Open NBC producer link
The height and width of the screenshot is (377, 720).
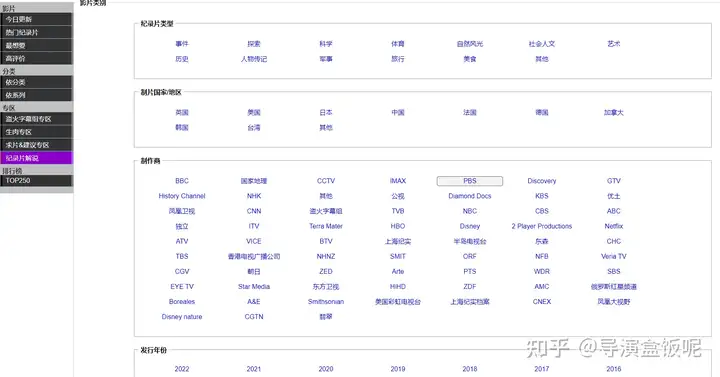(x=470, y=211)
